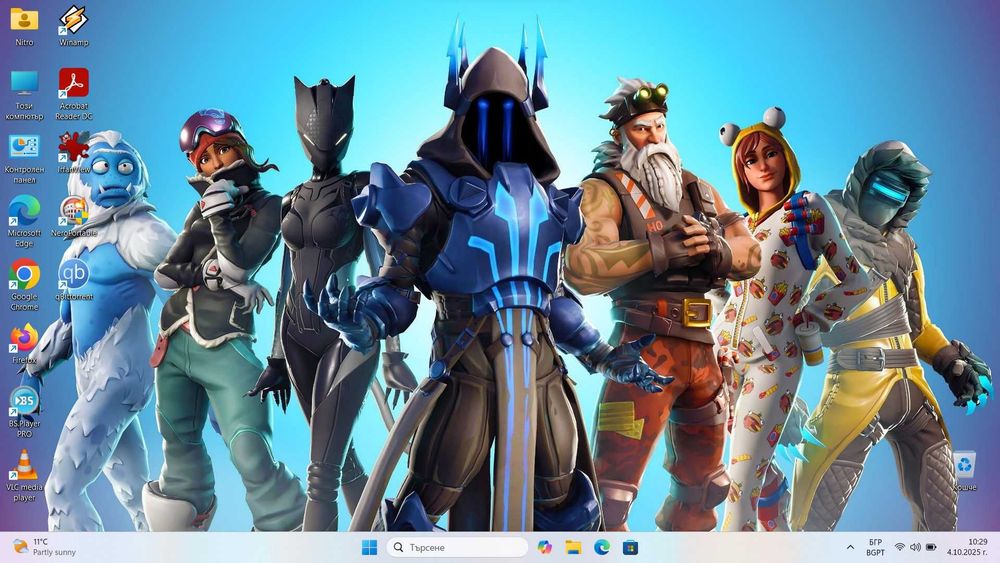Open the Control Panel desktop icon
The image size is (1000, 563).
(x=24, y=158)
